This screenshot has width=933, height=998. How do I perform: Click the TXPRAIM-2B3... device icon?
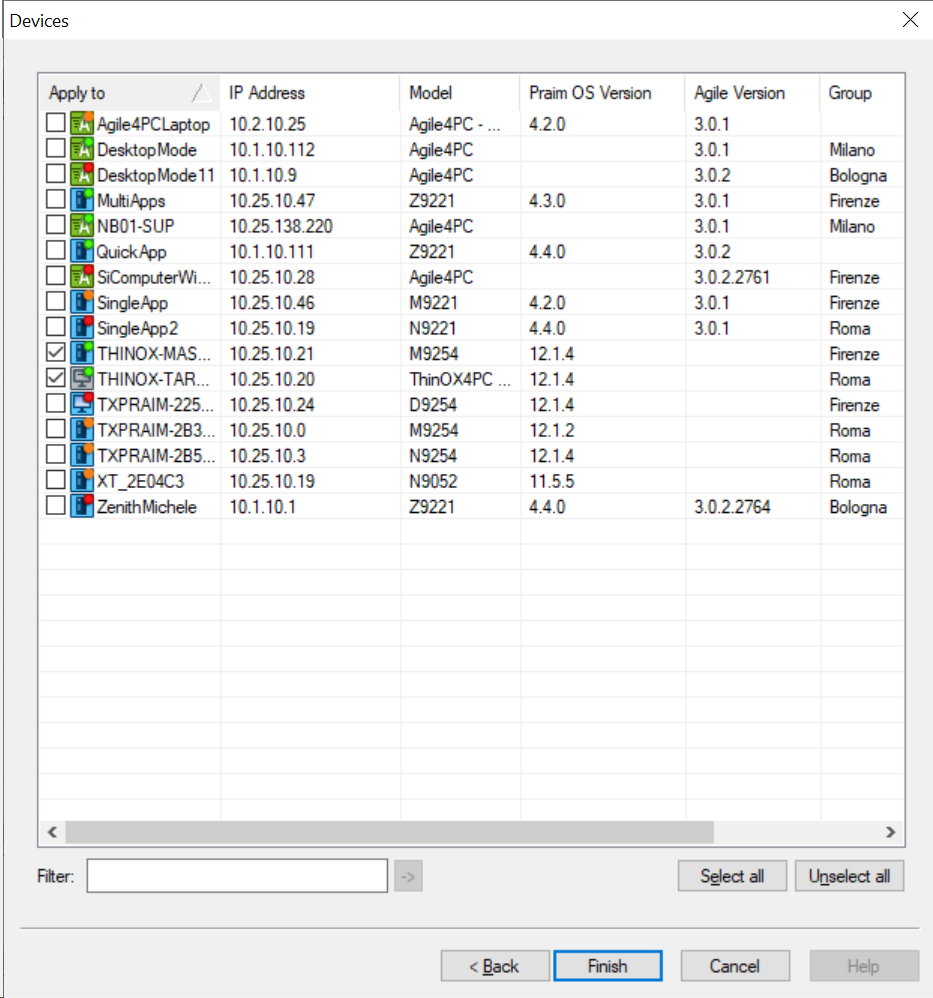coord(82,429)
